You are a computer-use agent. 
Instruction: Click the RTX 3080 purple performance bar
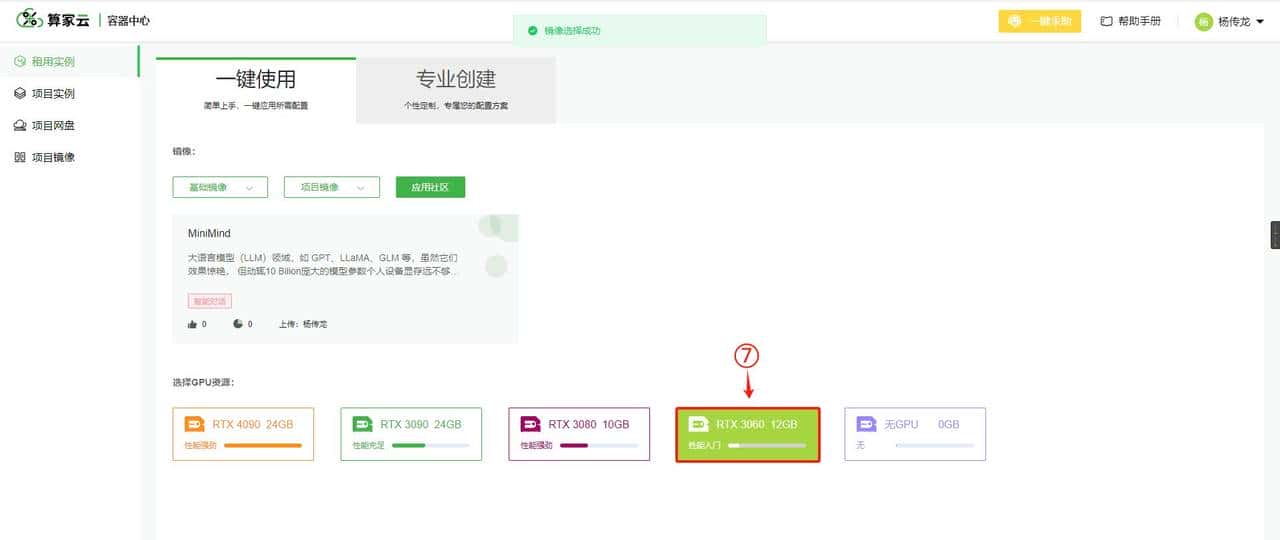[598, 445]
